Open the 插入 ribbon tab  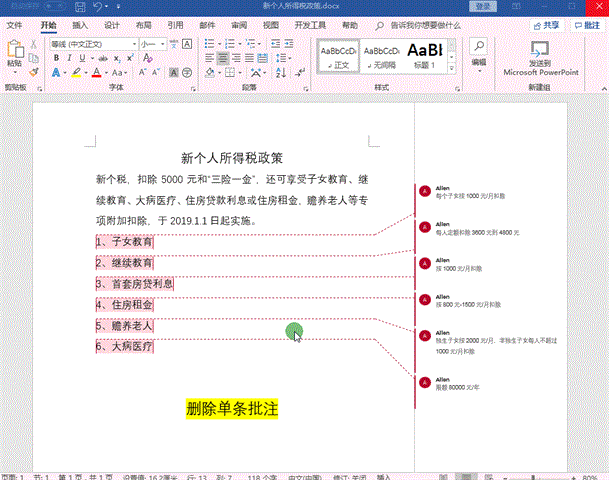point(80,24)
